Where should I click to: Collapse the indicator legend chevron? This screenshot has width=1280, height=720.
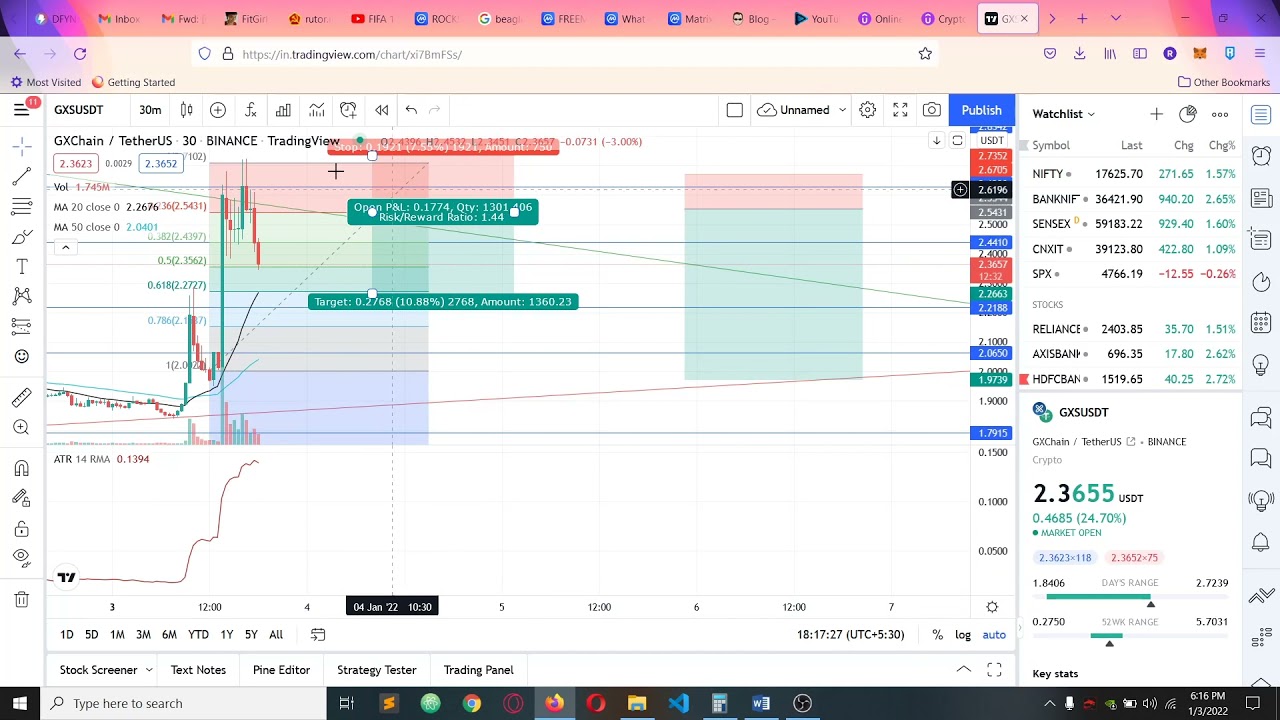(65, 247)
